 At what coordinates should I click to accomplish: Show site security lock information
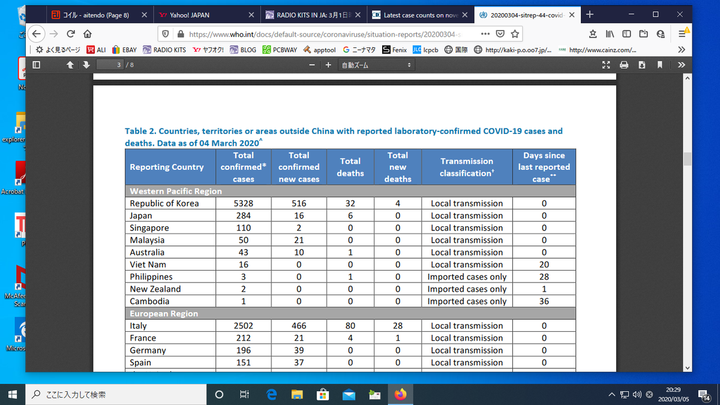tap(180, 34)
